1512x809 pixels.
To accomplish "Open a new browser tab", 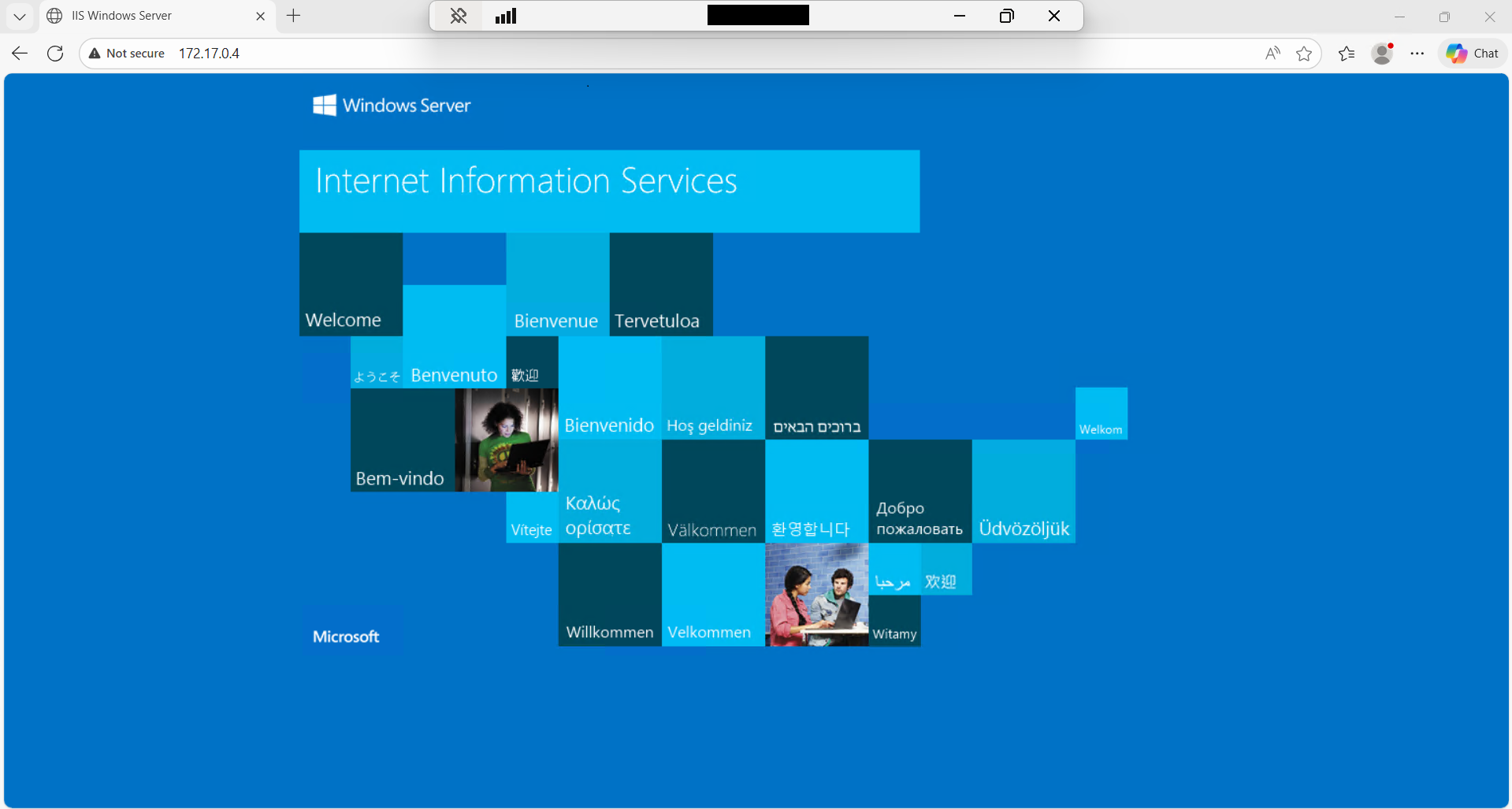I will point(294,16).
